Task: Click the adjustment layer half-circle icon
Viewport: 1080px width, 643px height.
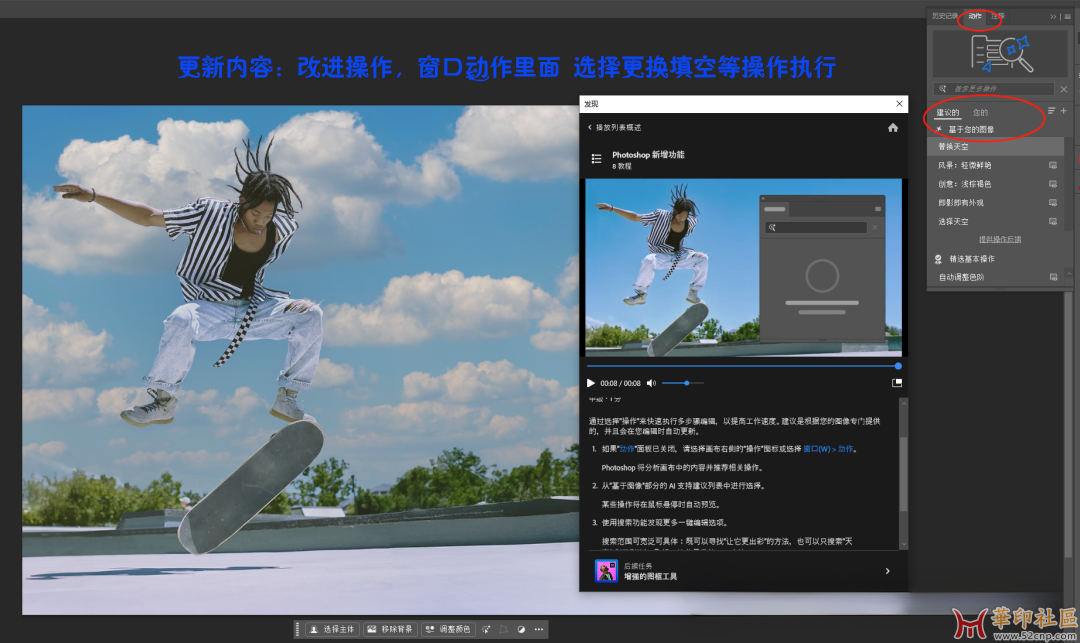Action: coord(521,629)
